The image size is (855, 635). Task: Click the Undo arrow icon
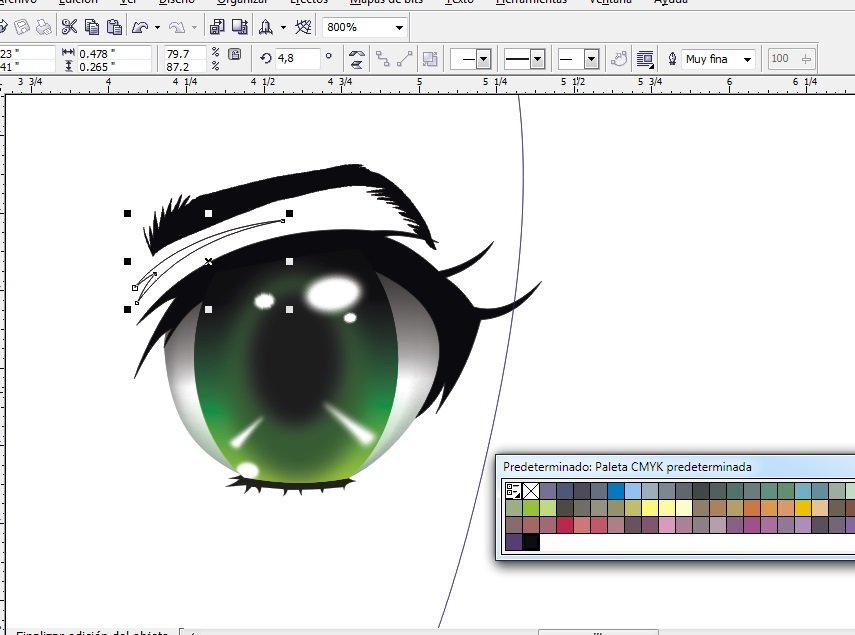coord(140,27)
